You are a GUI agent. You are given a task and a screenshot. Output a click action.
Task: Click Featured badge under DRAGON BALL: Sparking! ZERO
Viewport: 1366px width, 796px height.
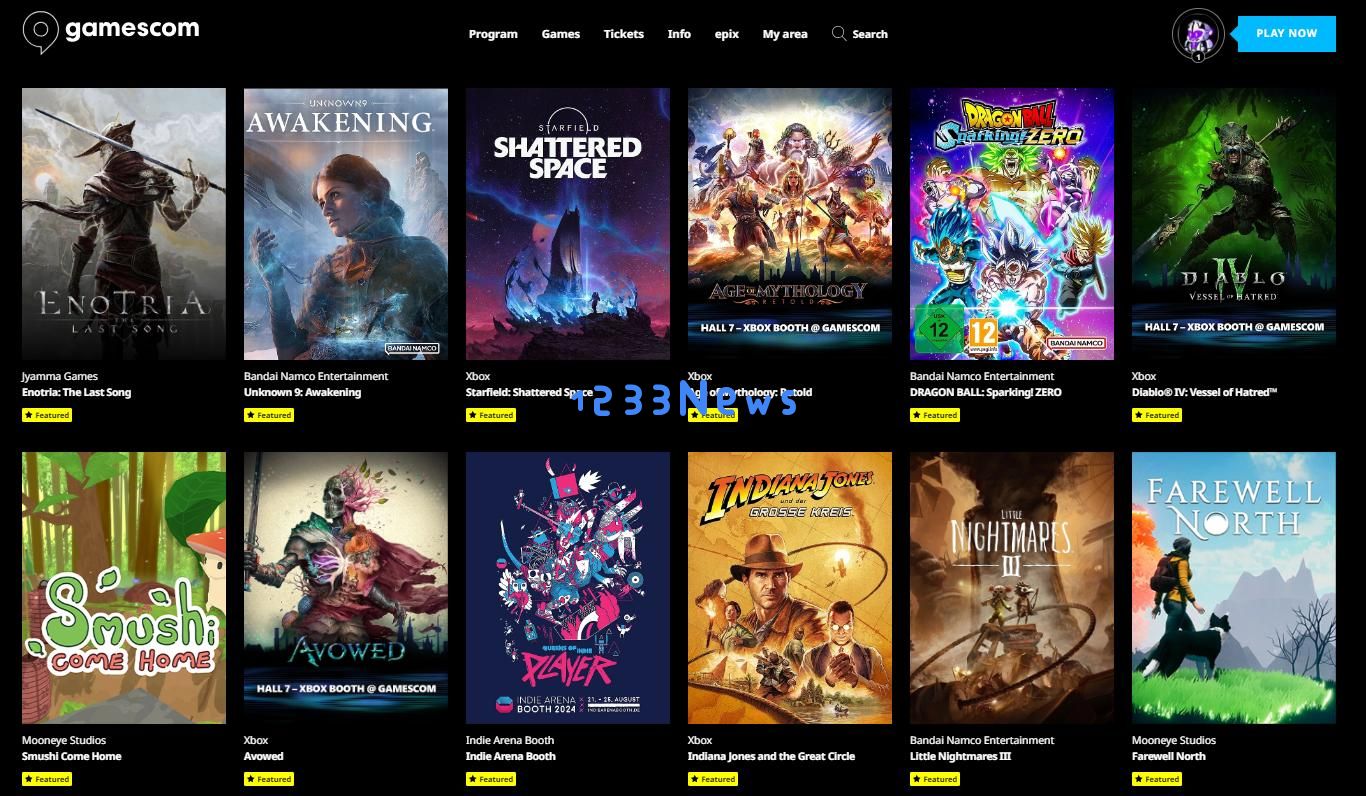pos(935,415)
